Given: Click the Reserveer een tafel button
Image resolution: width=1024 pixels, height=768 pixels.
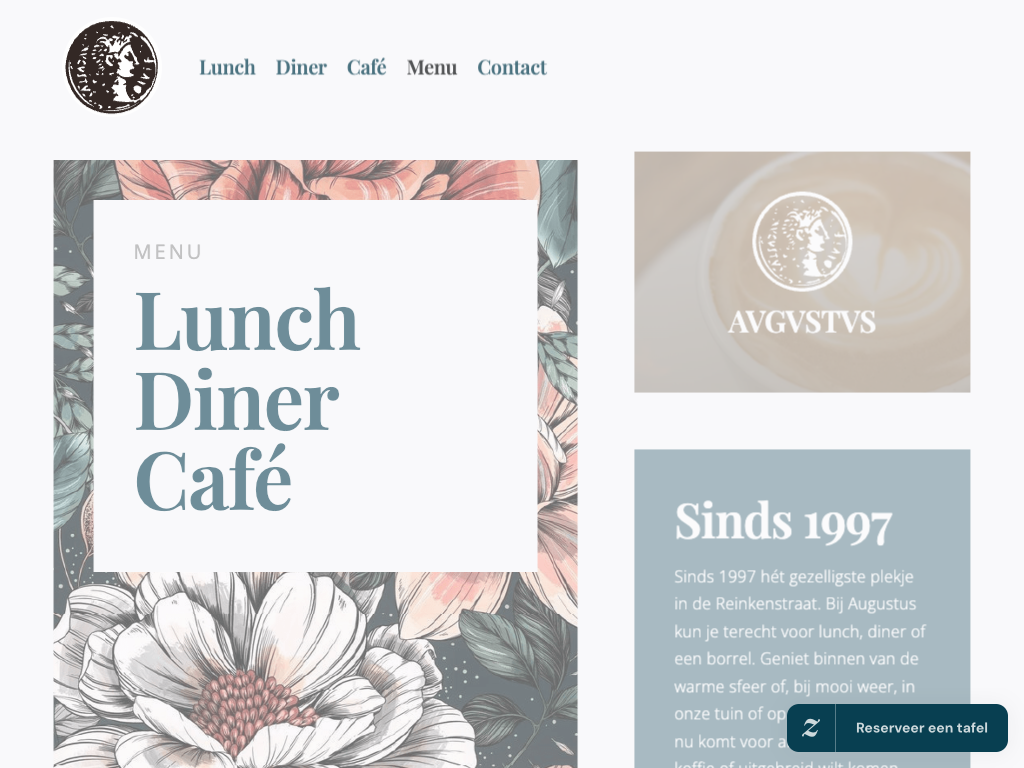Looking at the screenshot, I should click(921, 728).
